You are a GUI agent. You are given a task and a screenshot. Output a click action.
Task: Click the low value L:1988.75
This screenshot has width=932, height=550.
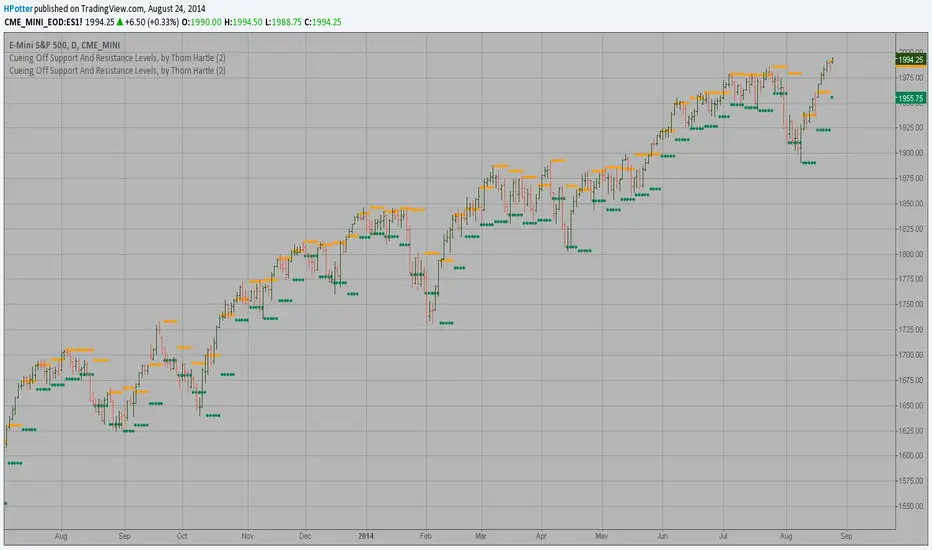(x=284, y=22)
